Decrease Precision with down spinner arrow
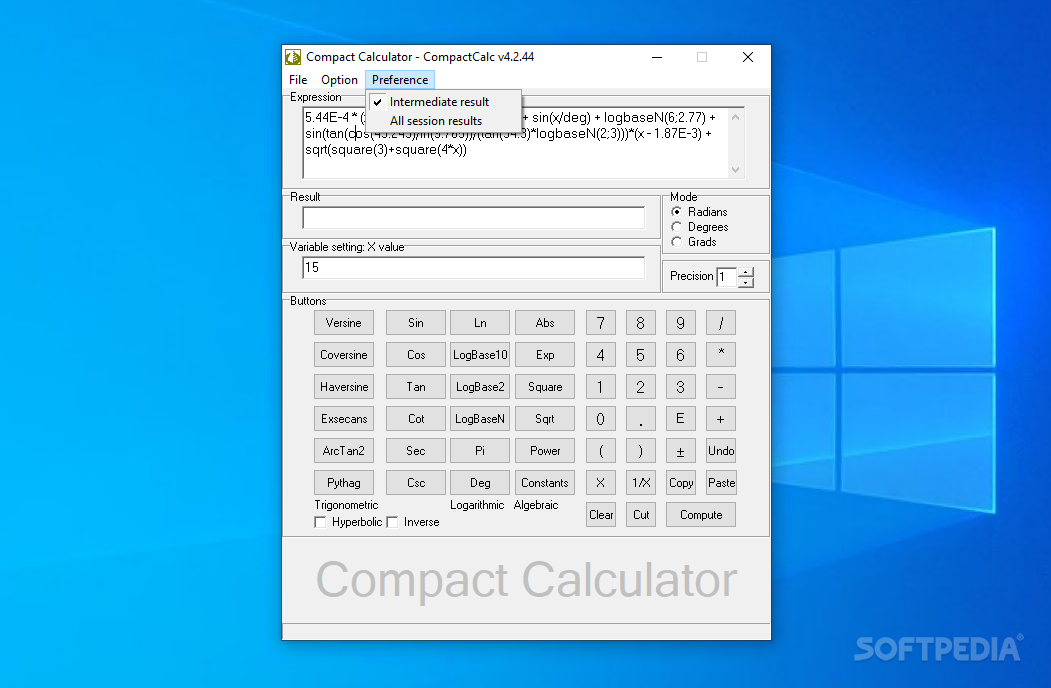The height and width of the screenshot is (688, 1051). click(x=746, y=282)
